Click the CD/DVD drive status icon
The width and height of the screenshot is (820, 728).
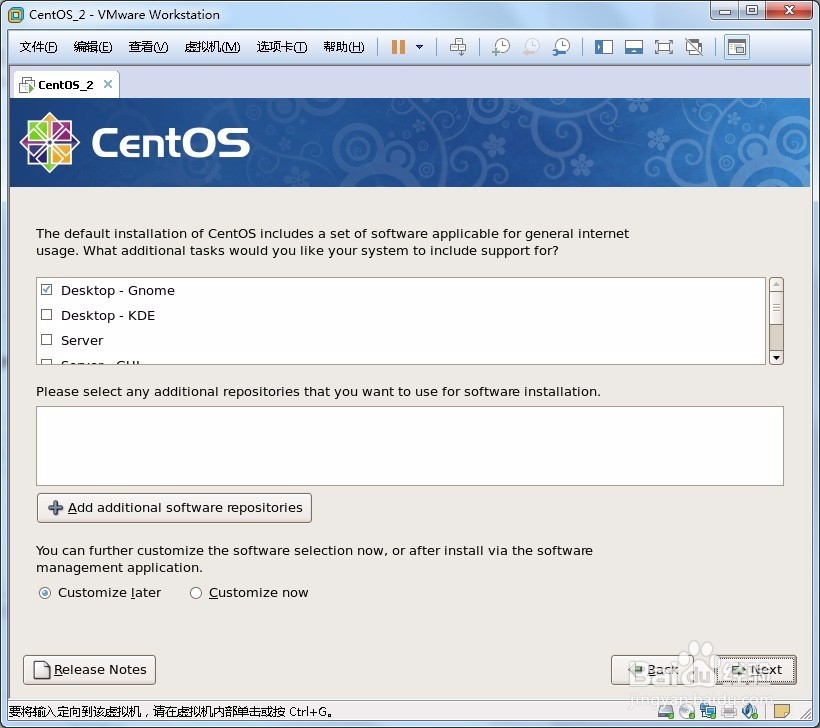[687, 711]
